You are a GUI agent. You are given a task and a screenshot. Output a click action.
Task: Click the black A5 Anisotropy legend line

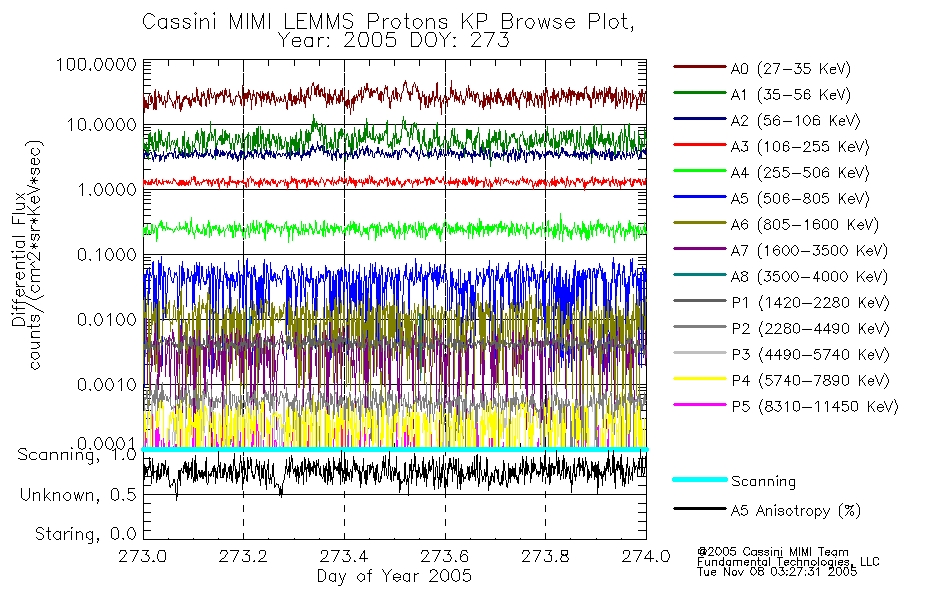pyautogui.click(x=700, y=509)
